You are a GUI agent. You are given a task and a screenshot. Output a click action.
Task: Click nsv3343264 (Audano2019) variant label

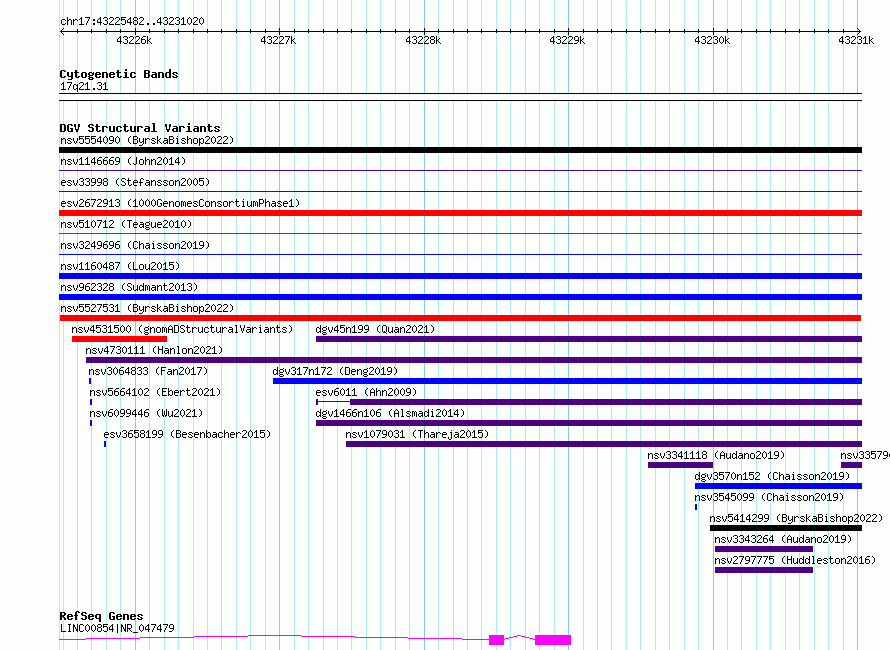click(x=783, y=539)
